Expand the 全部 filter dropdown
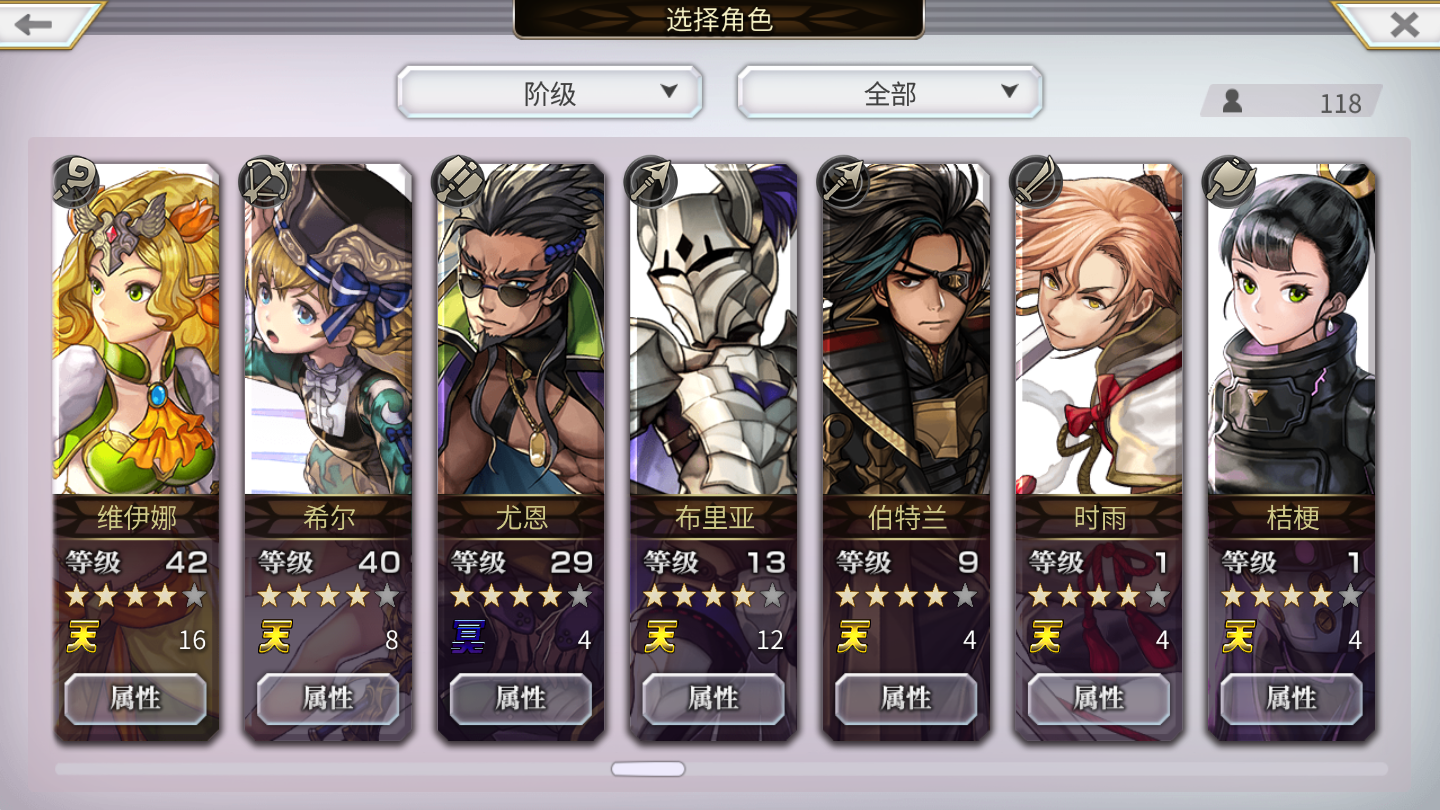 point(890,93)
